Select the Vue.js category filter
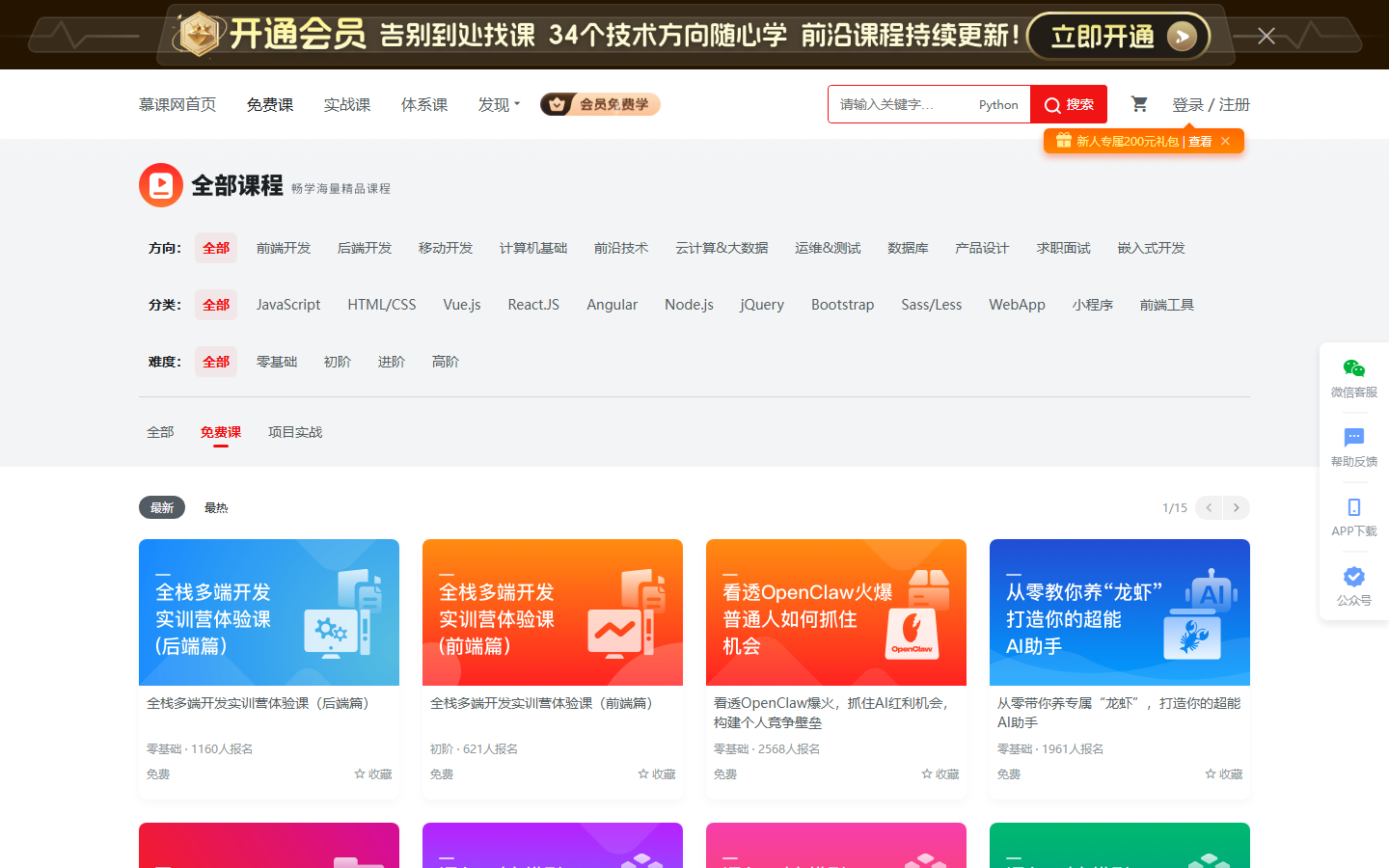This screenshot has width=1389, height=868. click(462, 305)
